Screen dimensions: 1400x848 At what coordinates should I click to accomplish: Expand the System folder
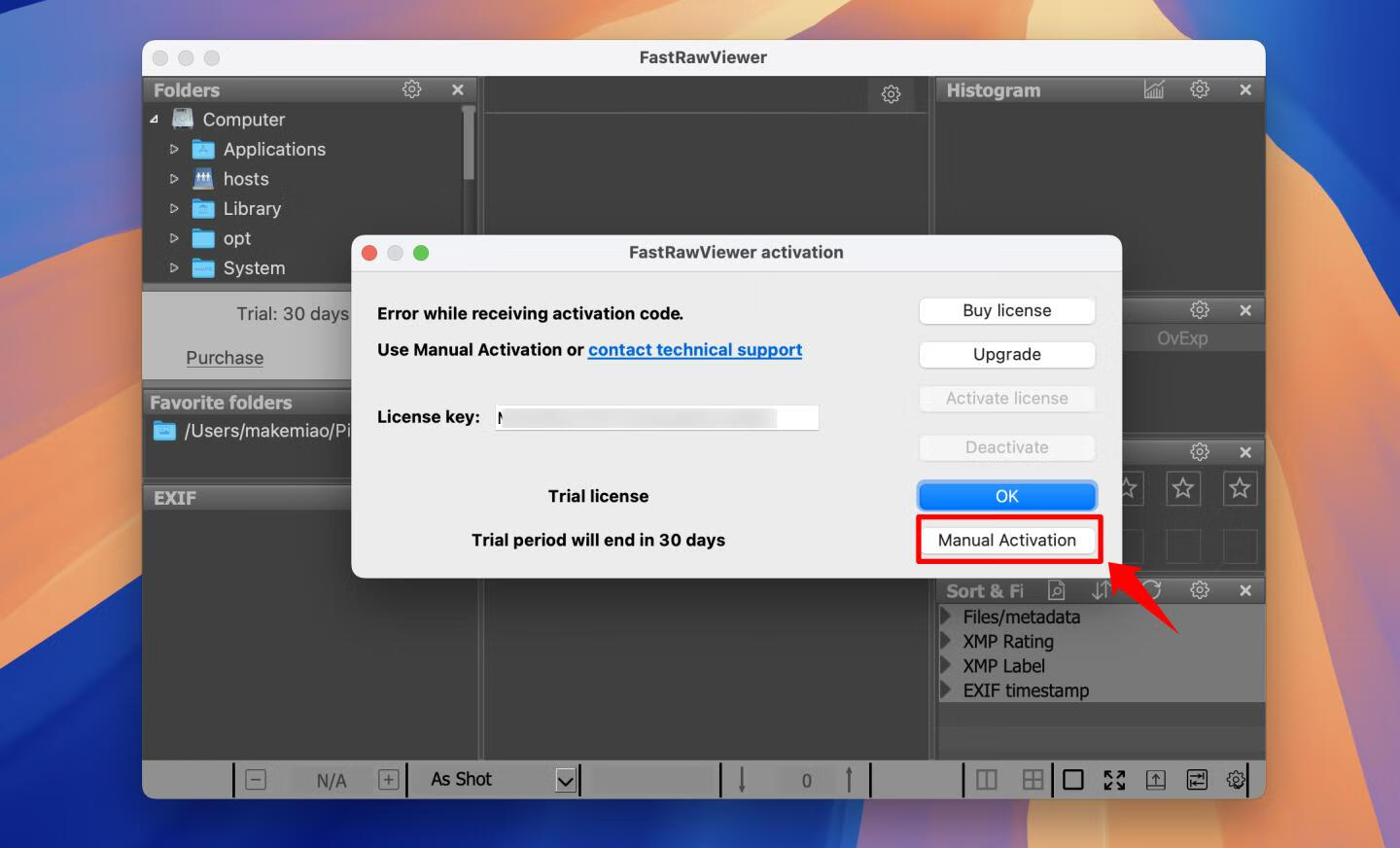coord(174,268)
